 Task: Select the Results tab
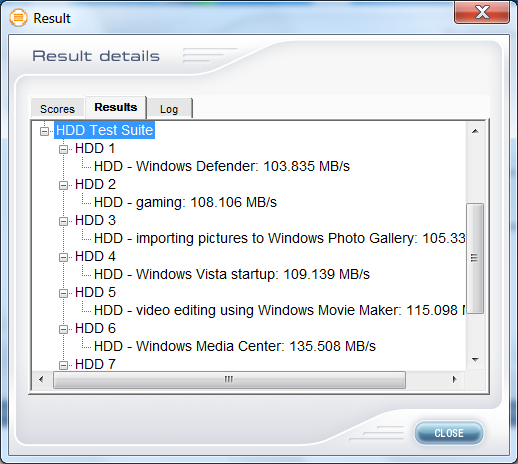(x=116, y=107)
